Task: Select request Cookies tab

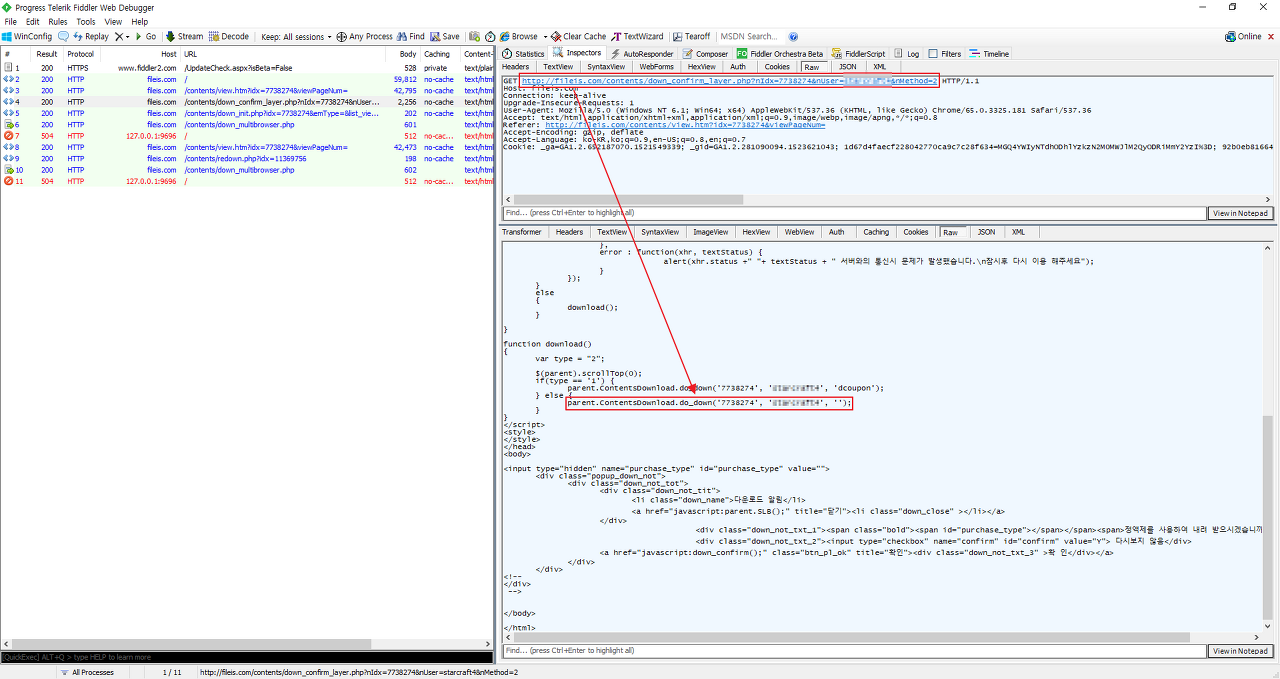Action: (777, 67)
